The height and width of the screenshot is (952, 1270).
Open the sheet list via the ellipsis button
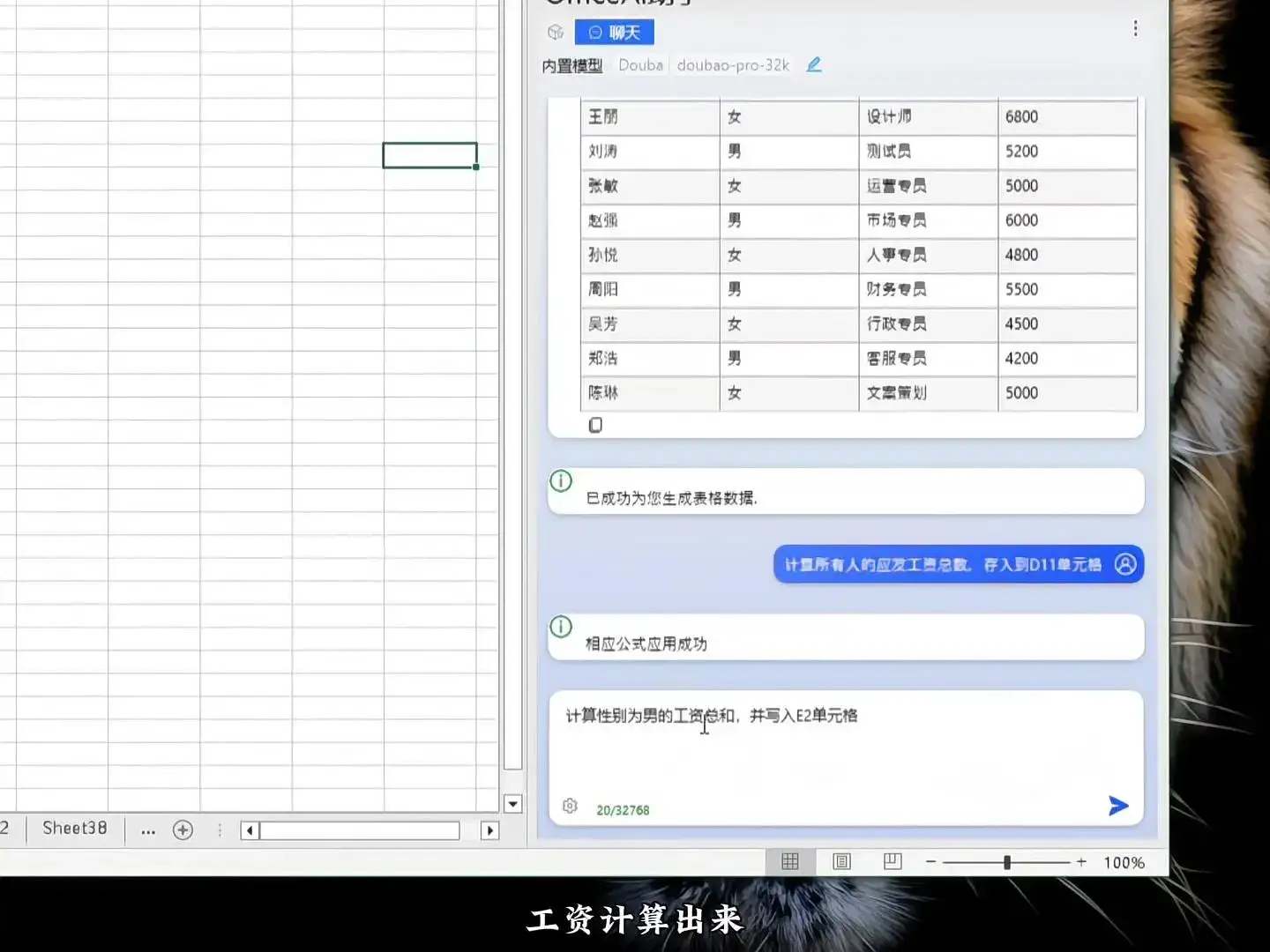(x=148, y=830)
